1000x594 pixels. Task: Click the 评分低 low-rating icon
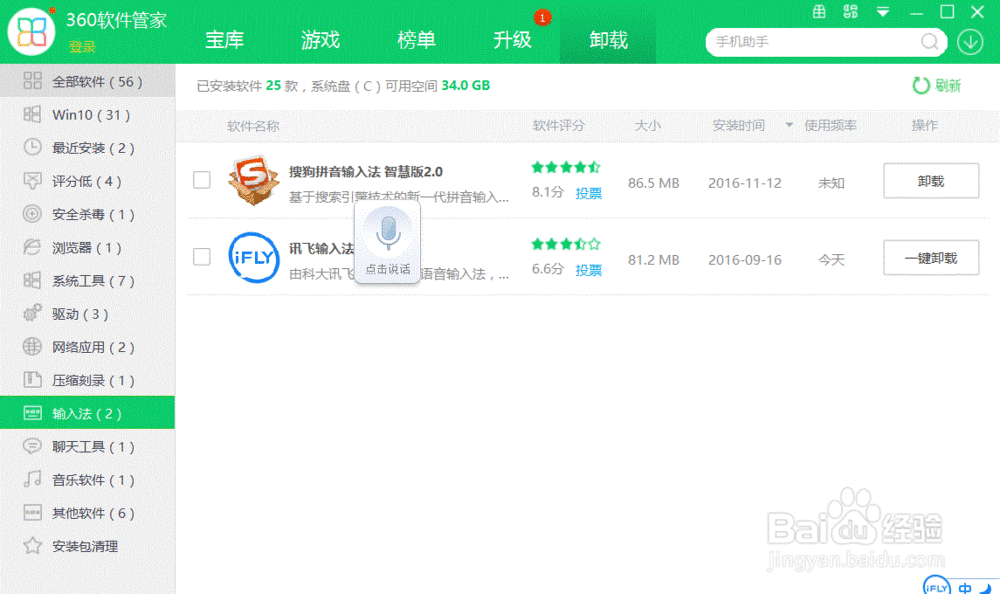coord(32,181)
